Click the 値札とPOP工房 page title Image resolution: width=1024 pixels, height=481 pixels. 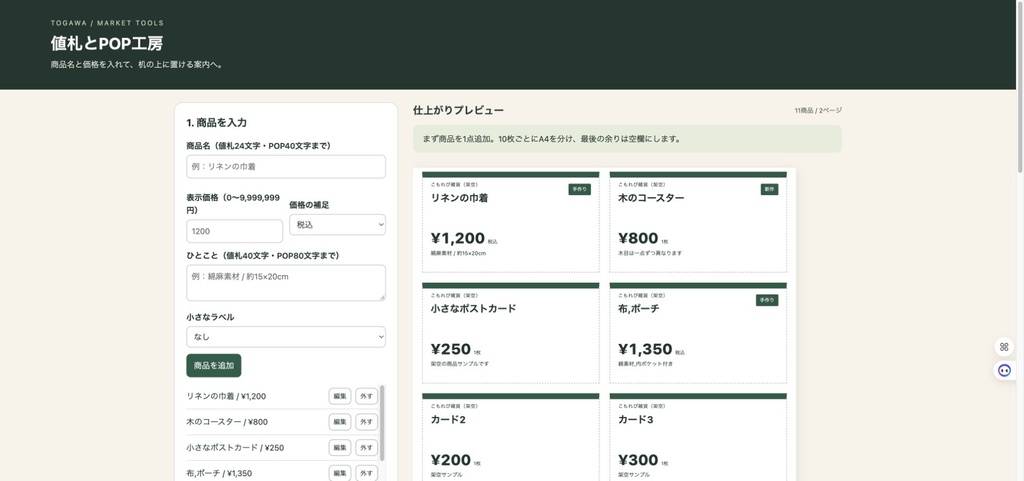[x=107, y=44]
